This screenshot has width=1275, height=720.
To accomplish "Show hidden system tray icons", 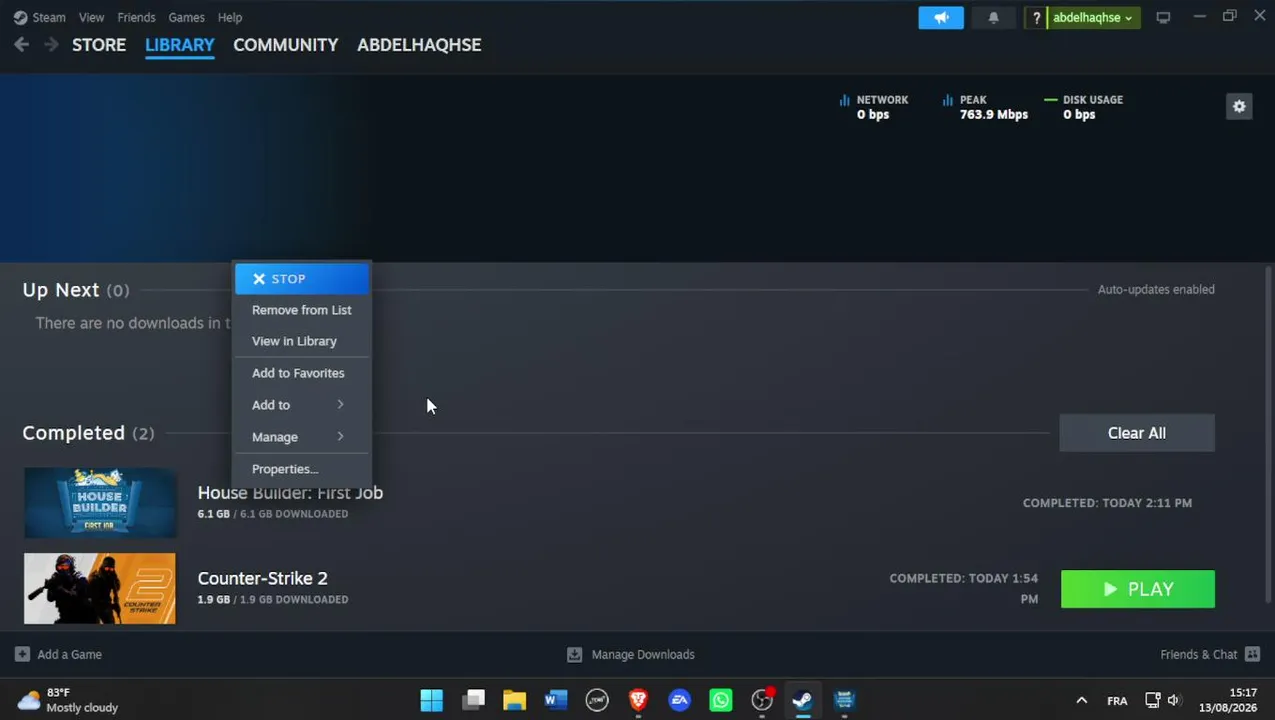I will tap(1081, 700).
